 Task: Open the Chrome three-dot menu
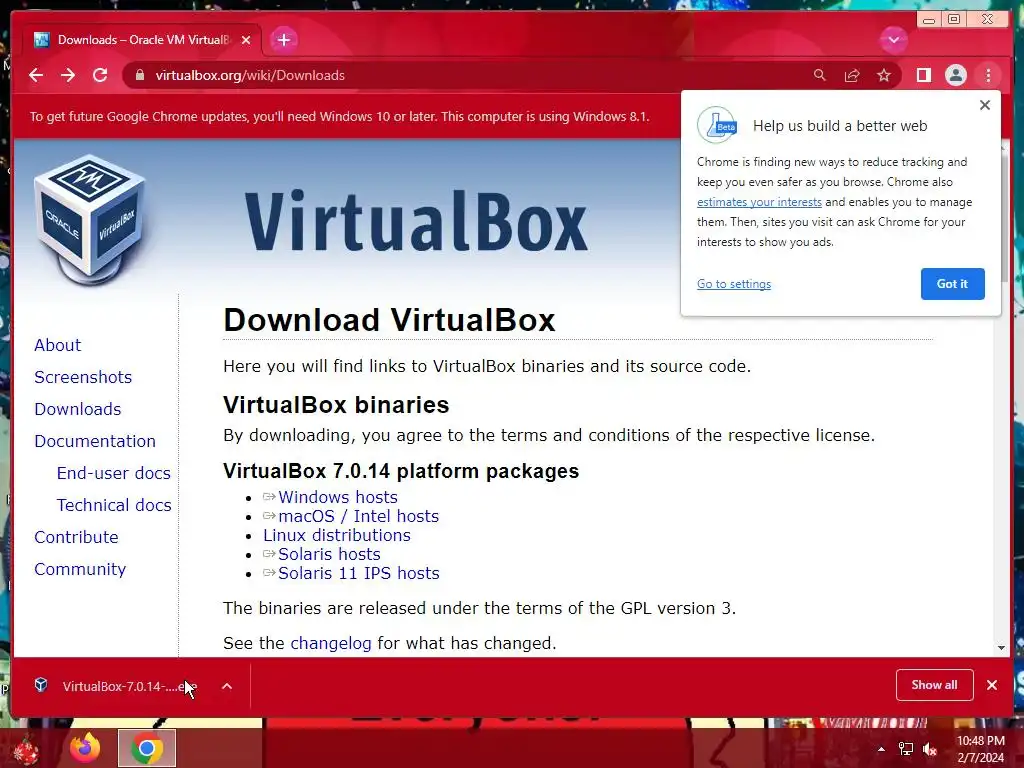(988, 75)
